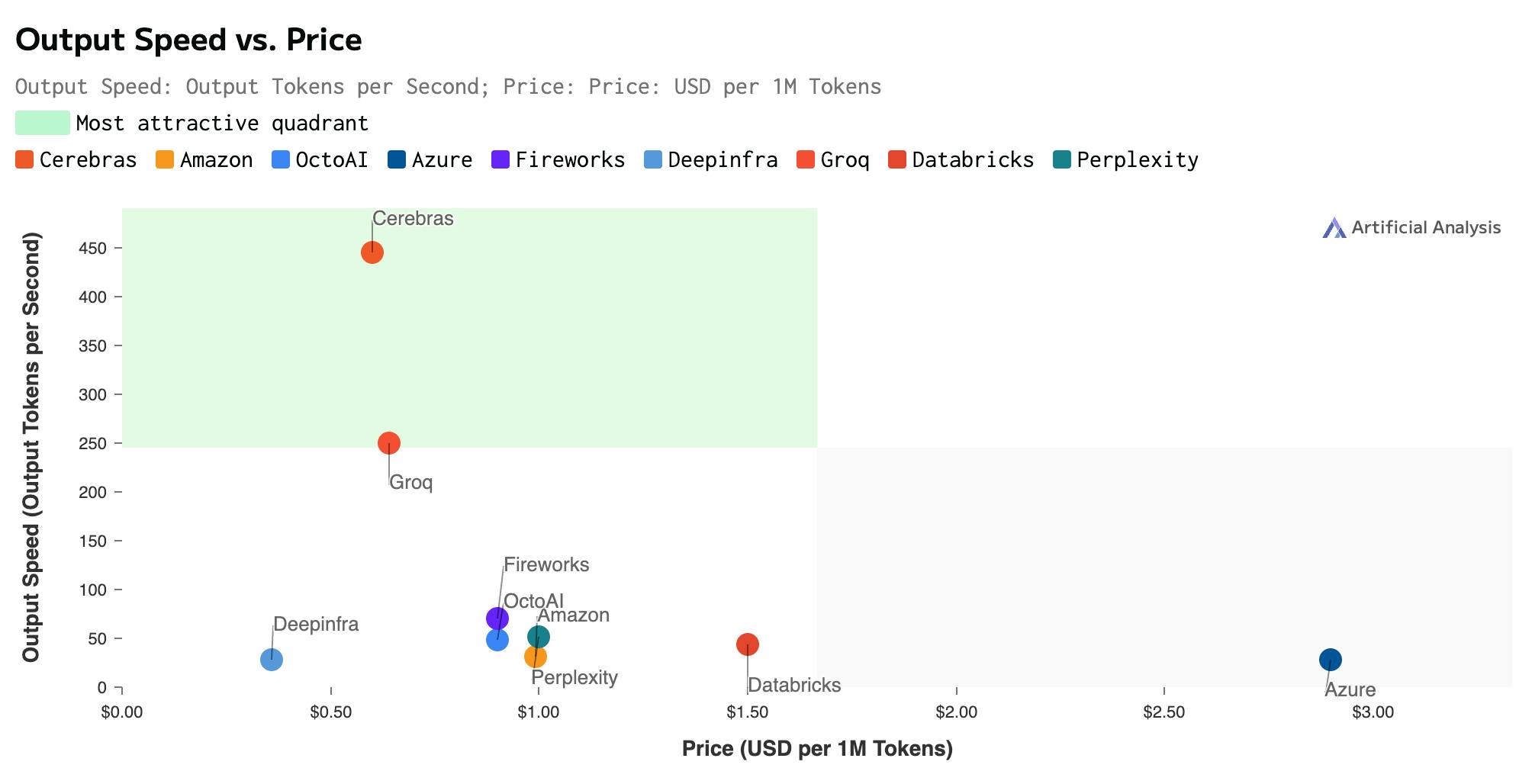1532x784 pixels.
Task: Select the orange Amazon data point
Action: pyautogui.click(x=535, y=657)
